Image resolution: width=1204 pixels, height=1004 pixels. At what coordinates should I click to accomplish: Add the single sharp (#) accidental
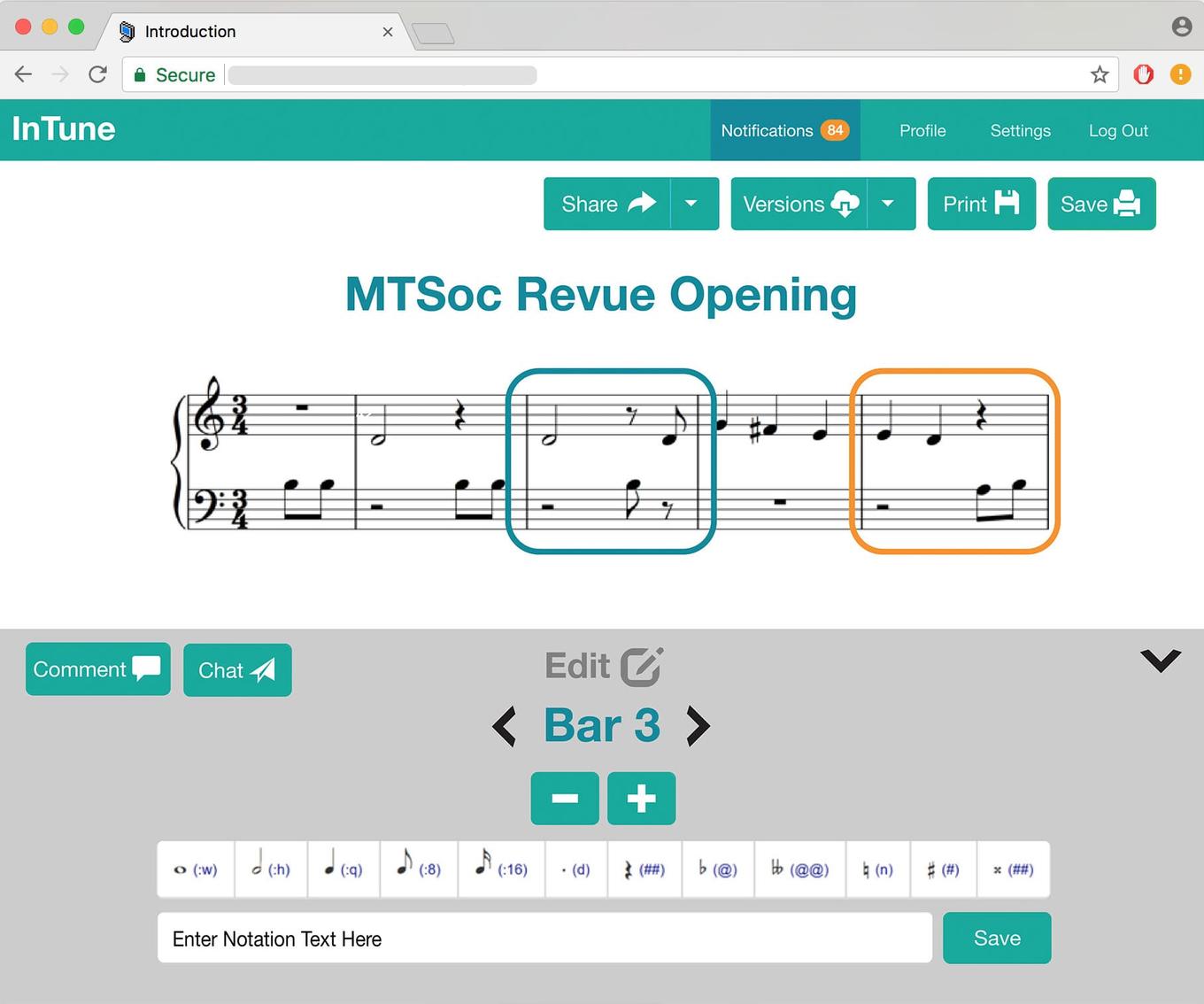(944, 869)
